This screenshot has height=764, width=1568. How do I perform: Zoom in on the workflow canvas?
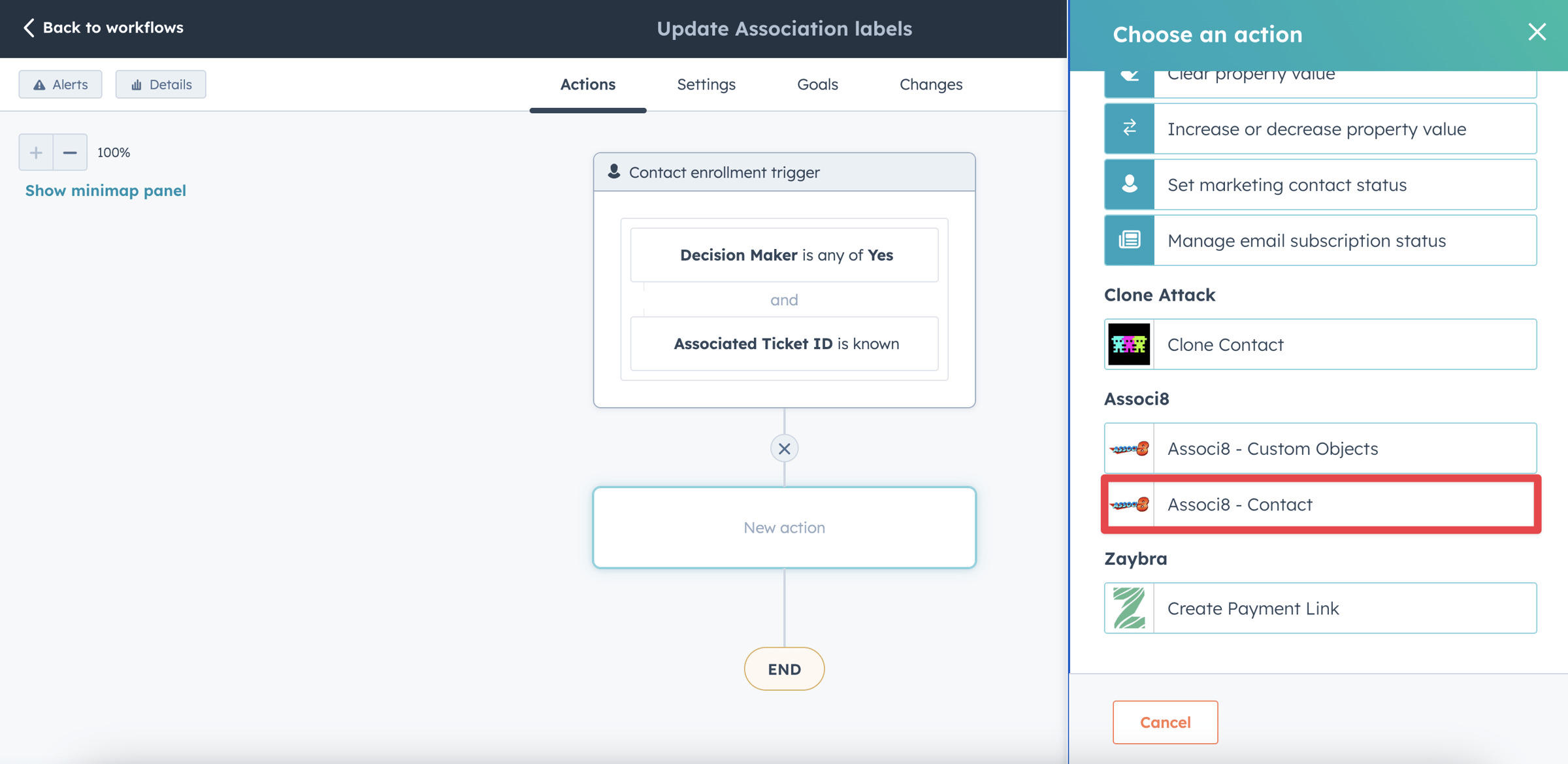click(x=36, y=152)
